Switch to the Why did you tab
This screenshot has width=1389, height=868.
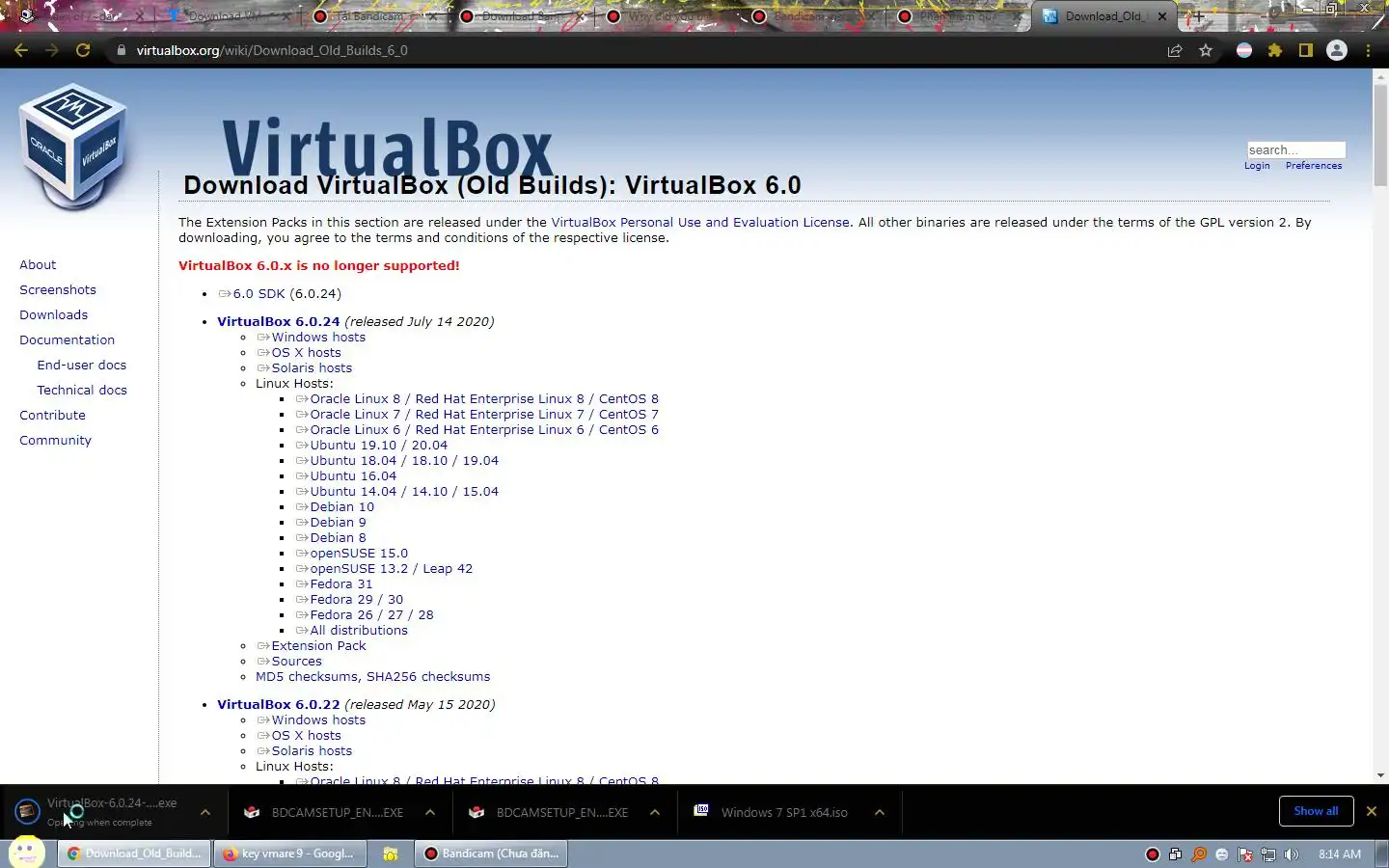666,16
